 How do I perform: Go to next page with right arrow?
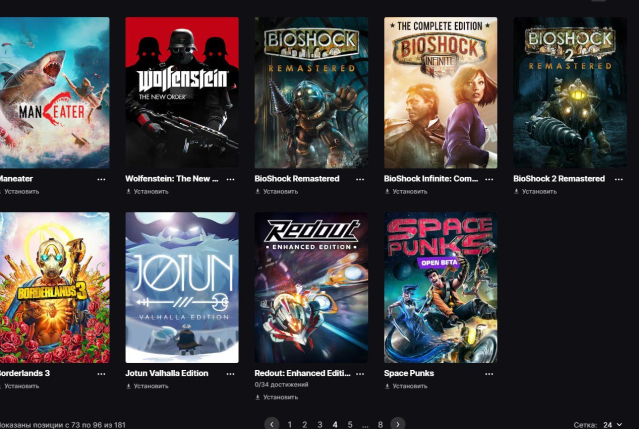[398, 424]
